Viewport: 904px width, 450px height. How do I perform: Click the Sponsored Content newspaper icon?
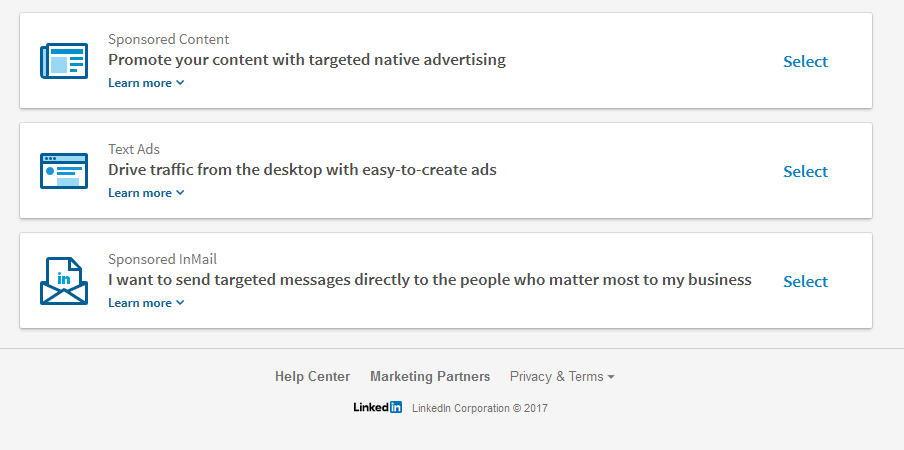(x=63, y=60)
